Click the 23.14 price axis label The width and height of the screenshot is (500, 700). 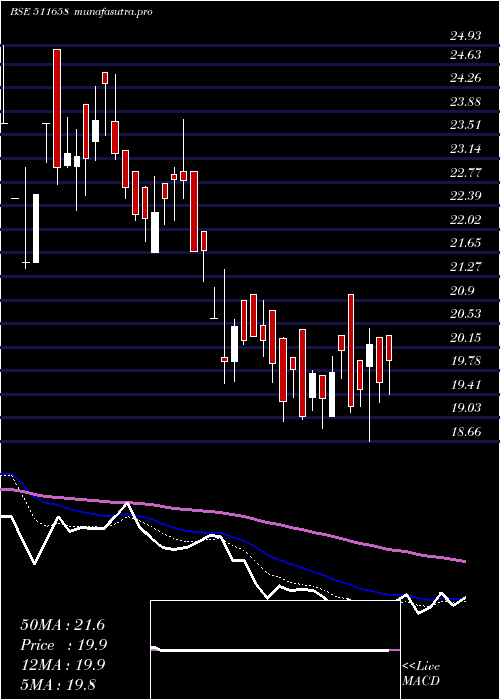pos(466,149)
